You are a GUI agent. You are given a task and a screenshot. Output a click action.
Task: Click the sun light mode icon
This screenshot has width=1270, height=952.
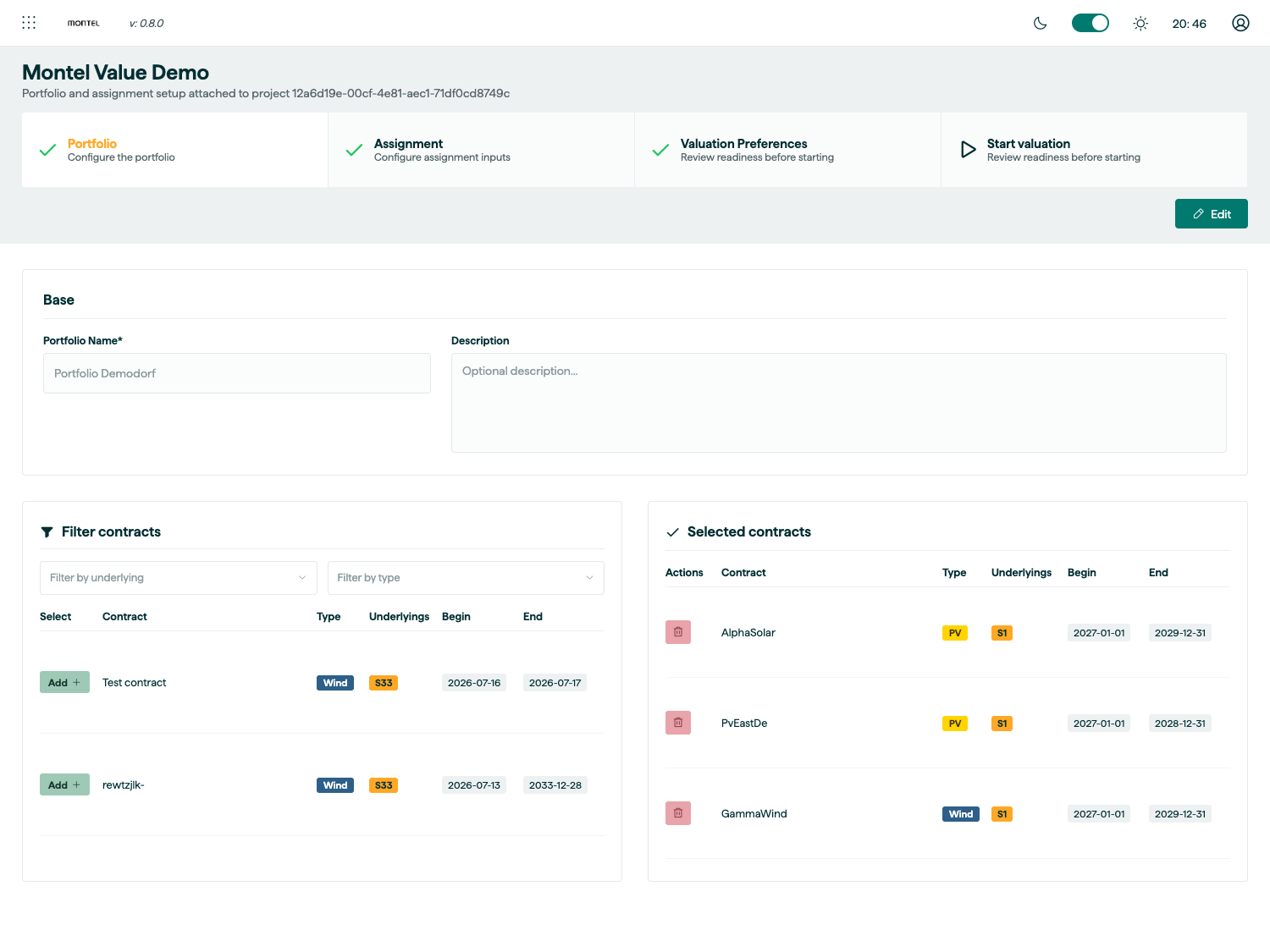tap(1140, 23)
